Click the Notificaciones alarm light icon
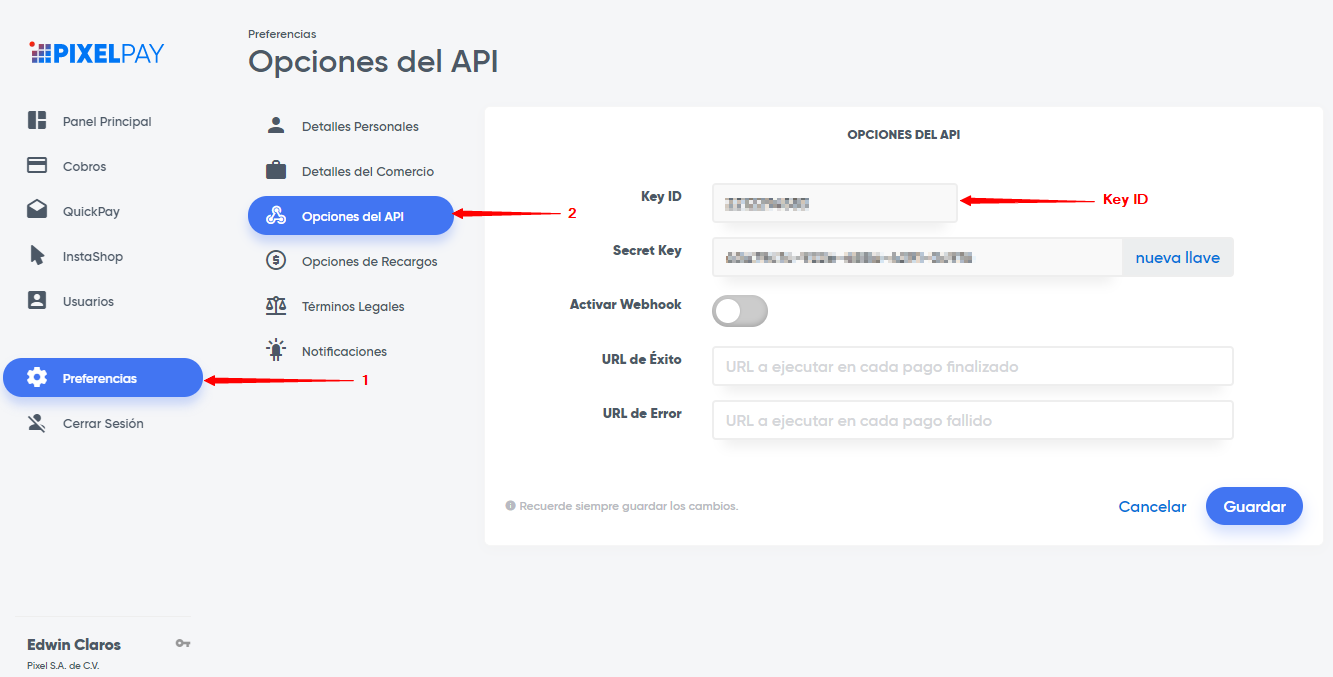The width and height of the screenshot is (1333, 677). tap(276, 349)
